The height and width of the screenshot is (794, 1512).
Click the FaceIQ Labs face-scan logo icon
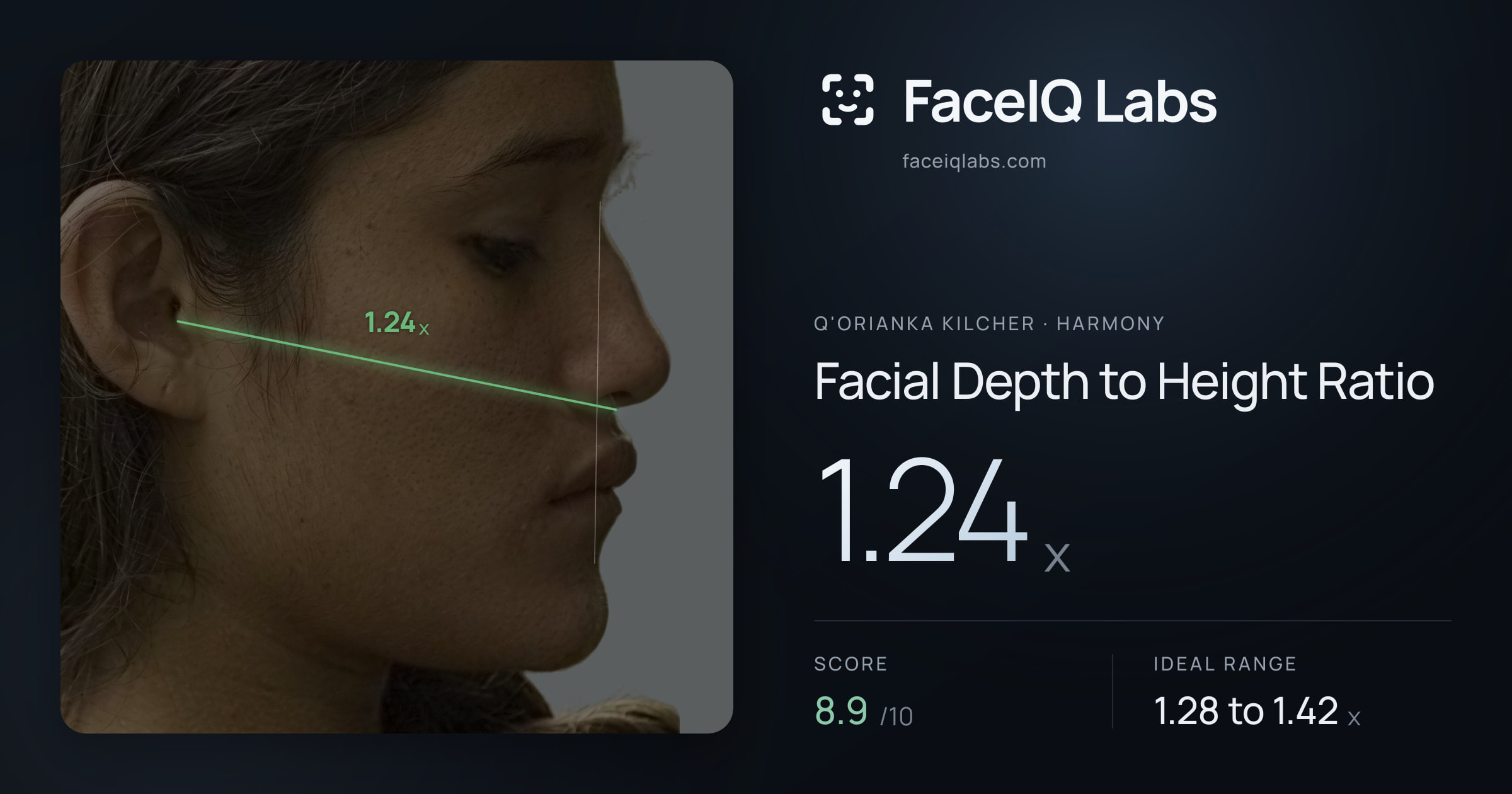tap(847, 100)
